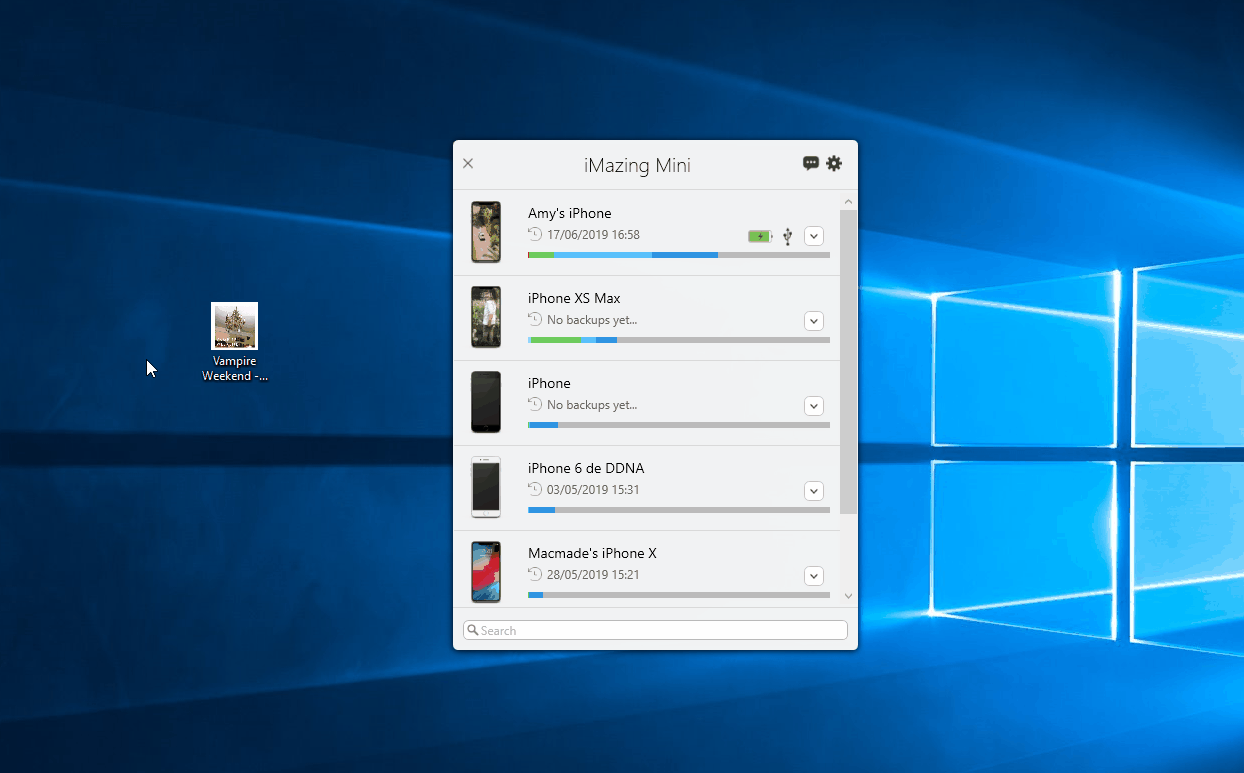Screen dimensions: 1244x773
Task: Expand the options chevron for iPhone XS Max
Action: click(x=813, y=321)
